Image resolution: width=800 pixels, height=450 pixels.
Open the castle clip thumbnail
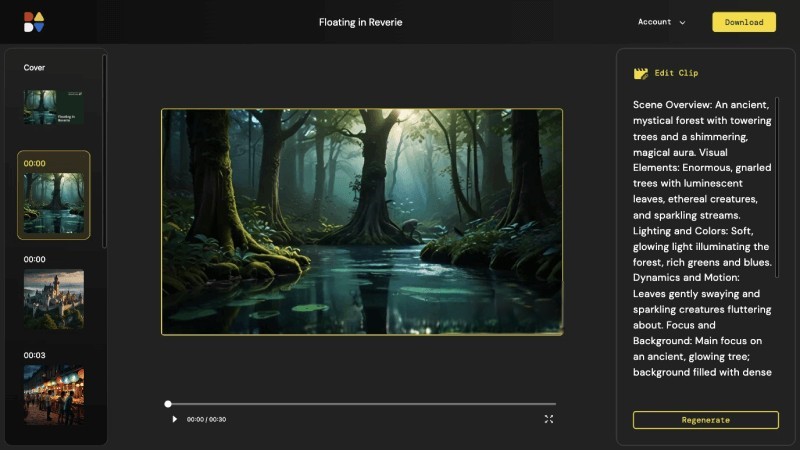coord(54,299)
